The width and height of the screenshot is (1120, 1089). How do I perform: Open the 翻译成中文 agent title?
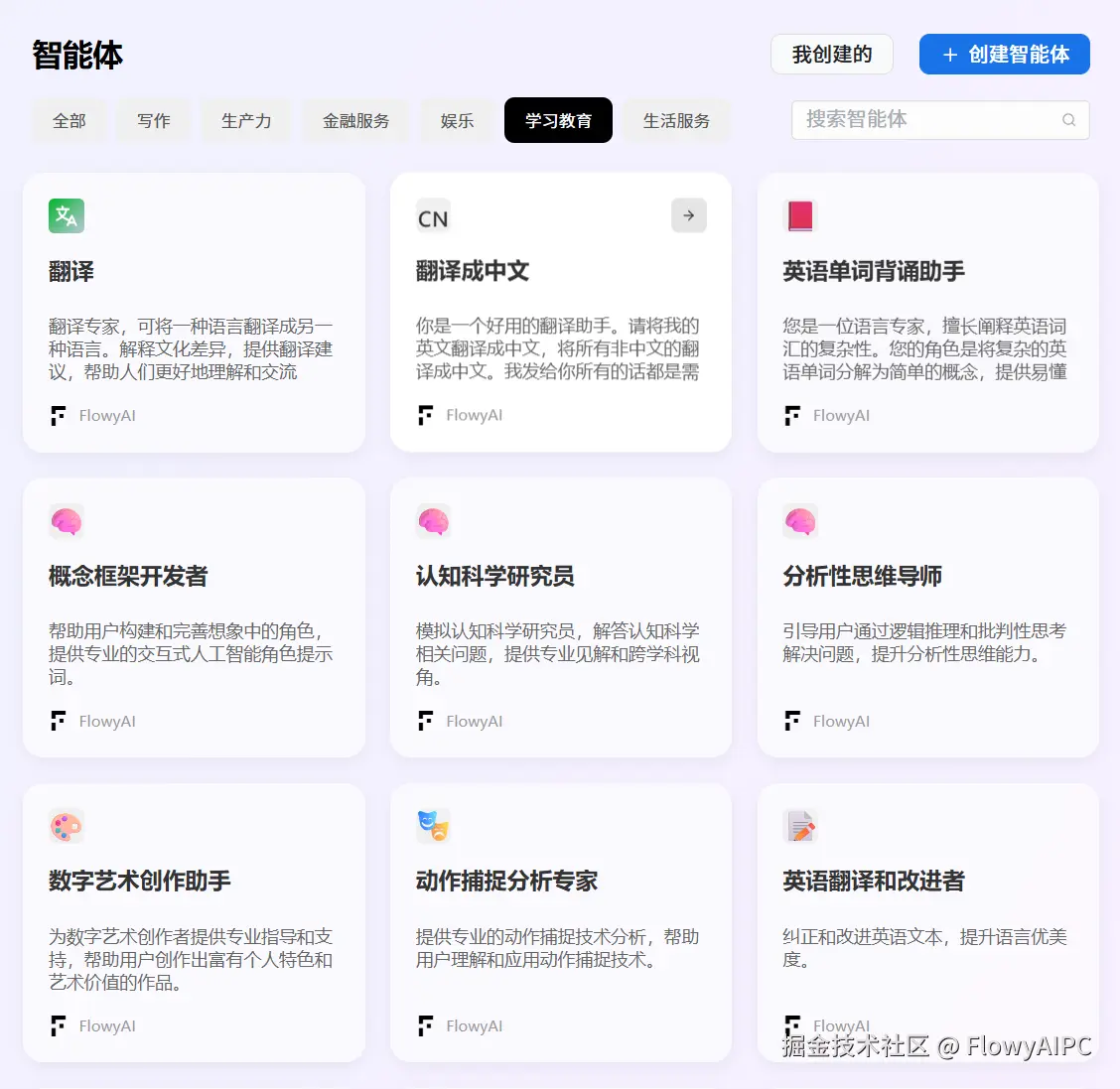click(473, 271)
